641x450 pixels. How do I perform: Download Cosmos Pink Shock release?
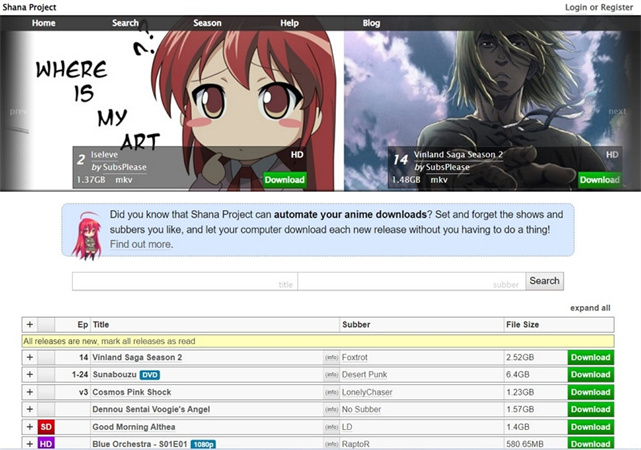click(x=591, y=392)
